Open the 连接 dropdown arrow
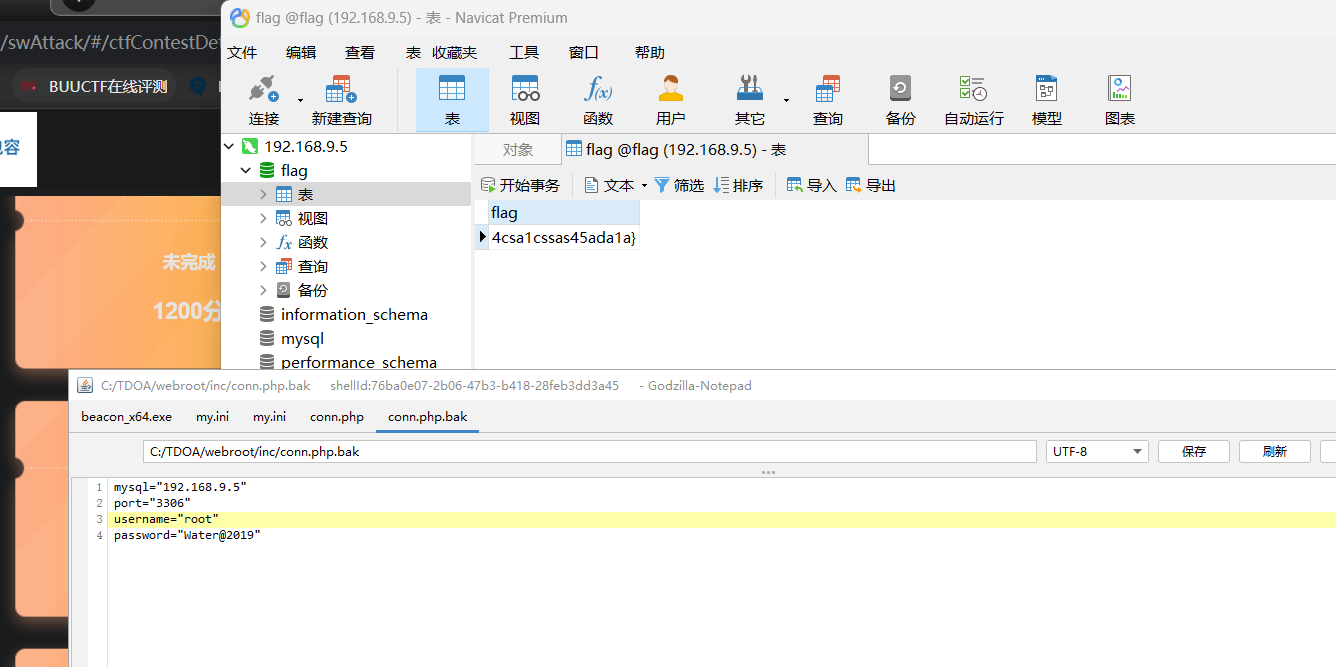Viewport: 1336px width, 667px height. [300, 100]
